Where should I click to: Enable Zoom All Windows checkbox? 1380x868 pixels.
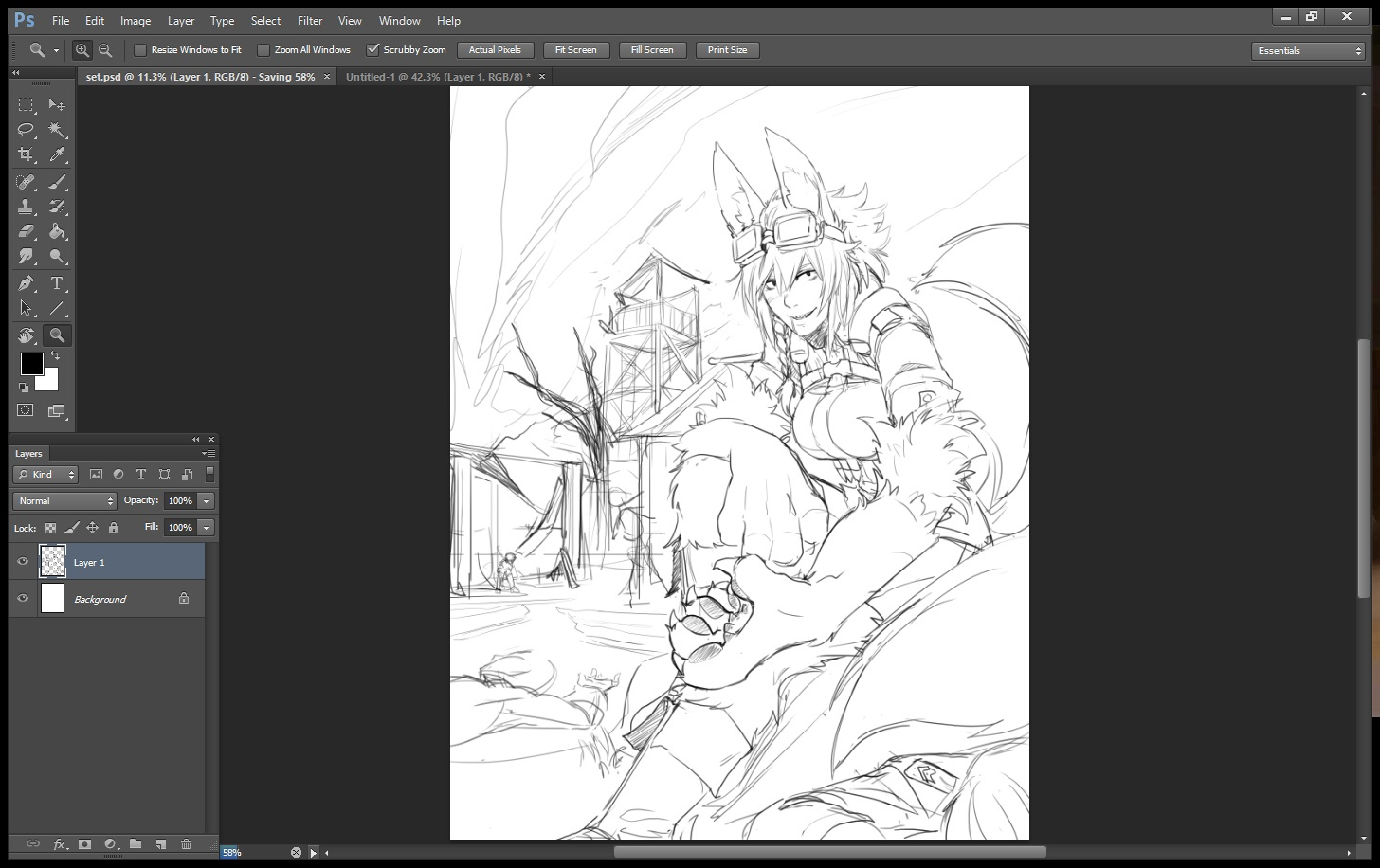[263, 50]
